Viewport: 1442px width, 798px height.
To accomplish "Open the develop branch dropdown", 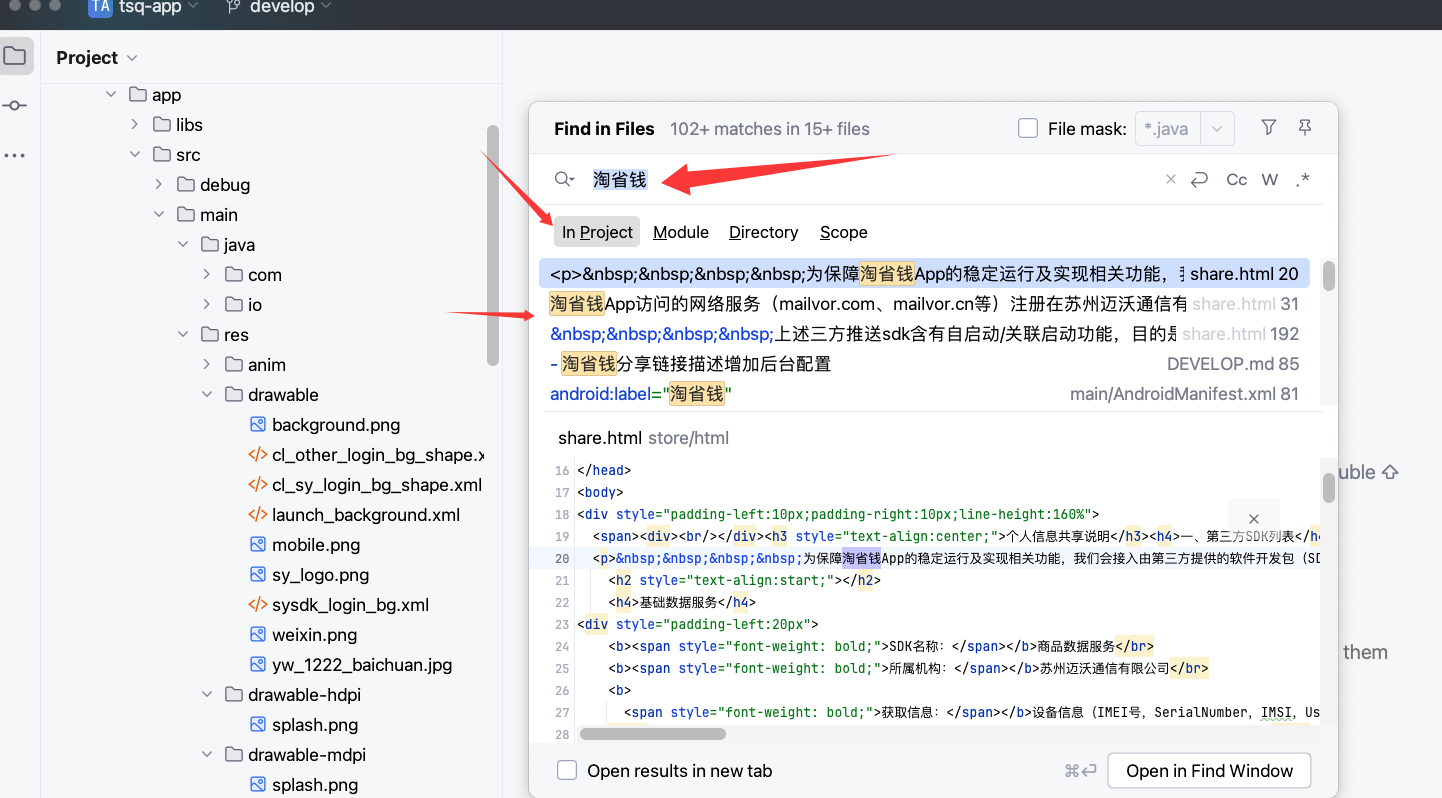I will point(278,8).
